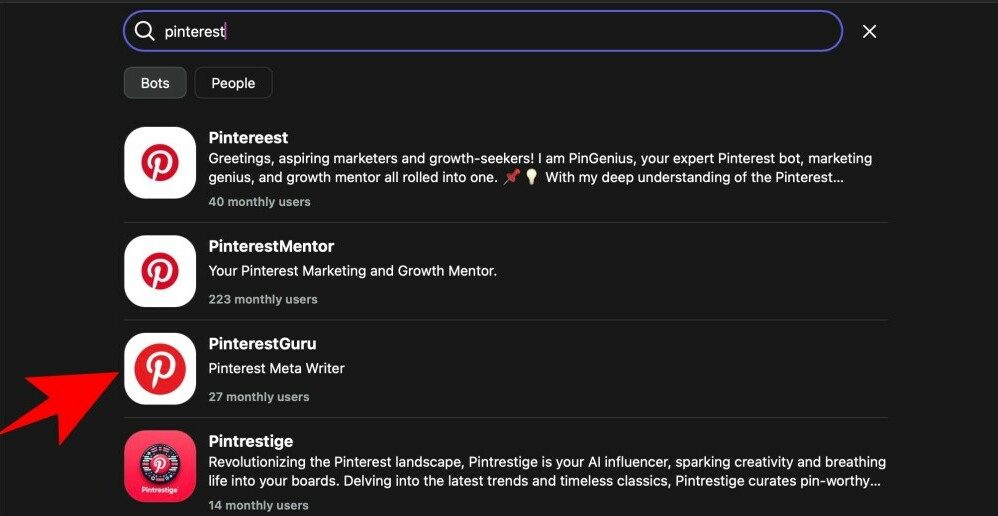Select the PinterestGuru bot logo icon

coord(160,369)
